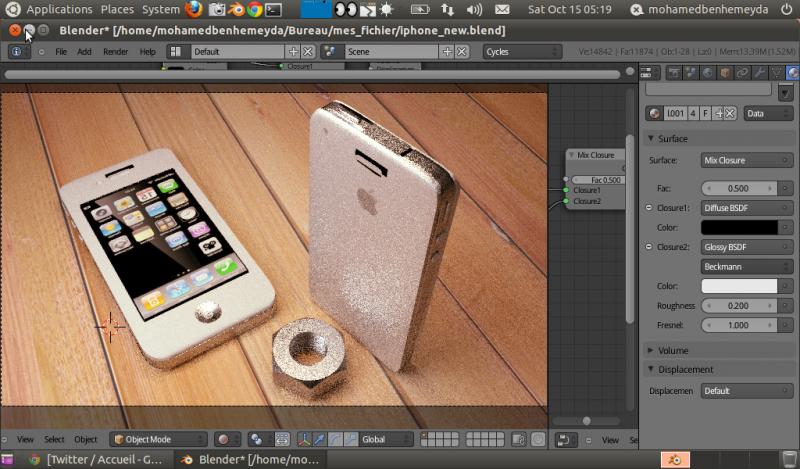800x469 pixels.
Task: Open the Render menu
Action: coord(115,52)
